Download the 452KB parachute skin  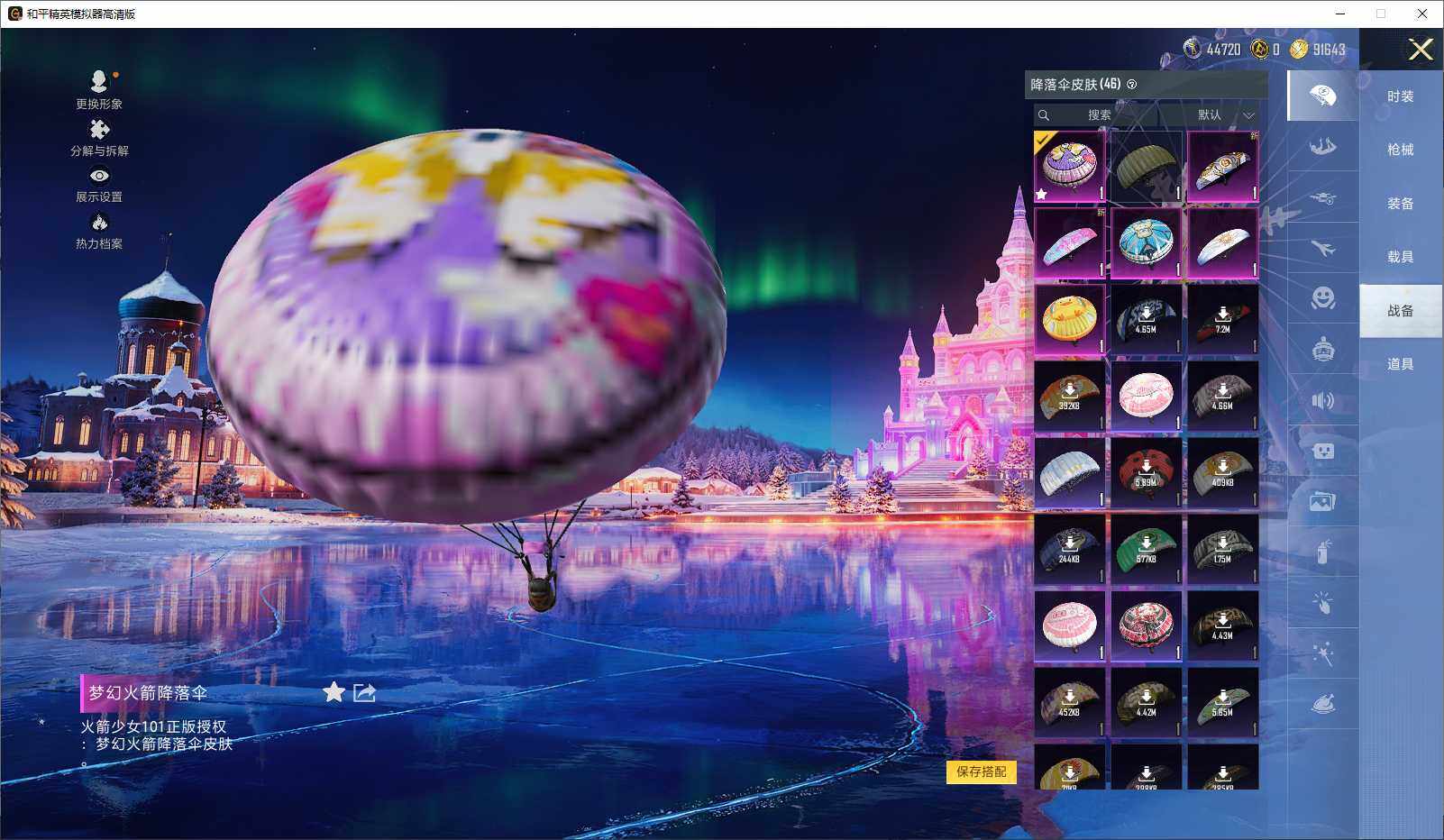(1069, 702)
